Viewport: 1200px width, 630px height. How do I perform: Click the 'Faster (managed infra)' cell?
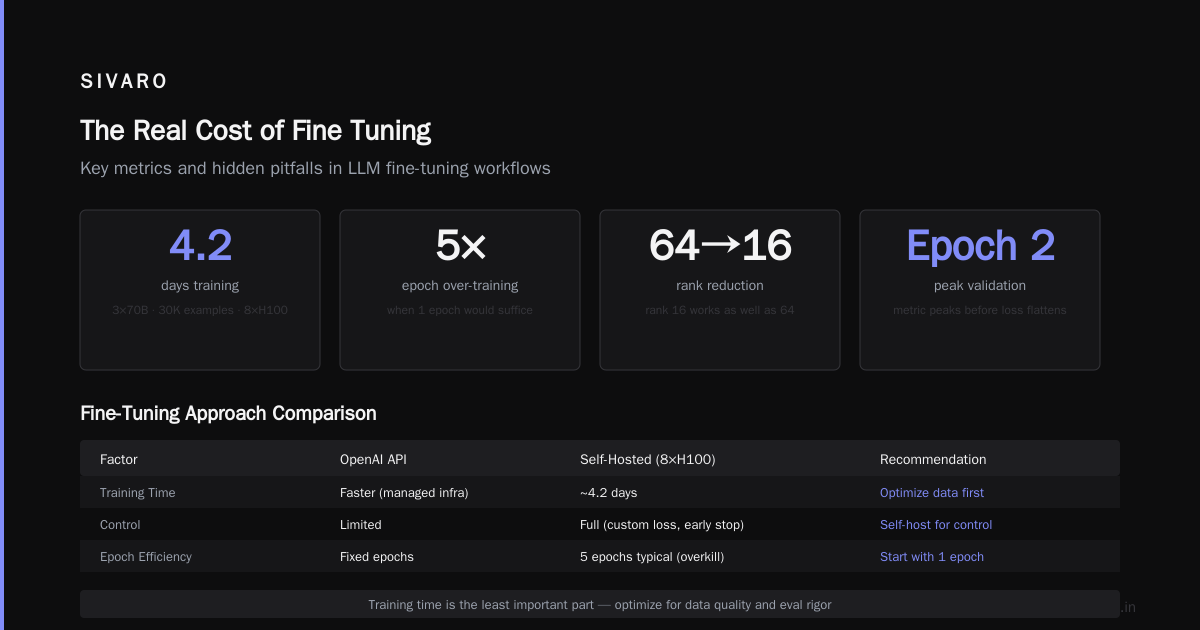point(404,492)
